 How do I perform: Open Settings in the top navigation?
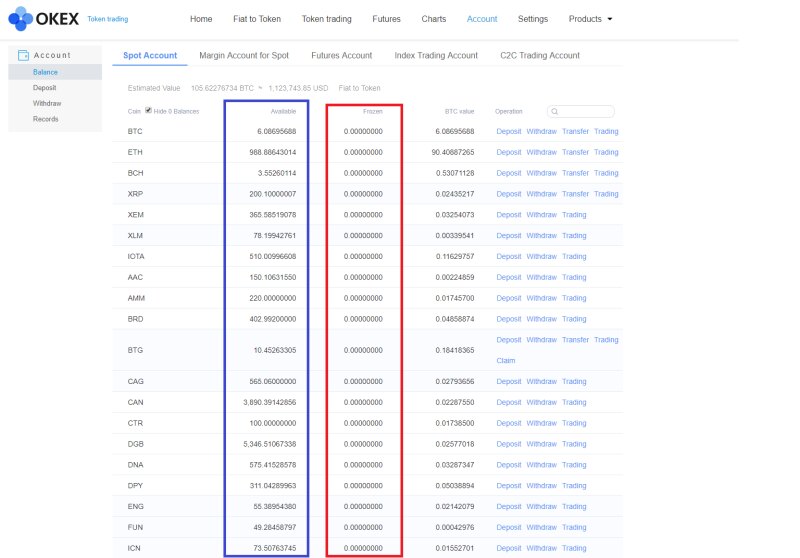point(533,19)
